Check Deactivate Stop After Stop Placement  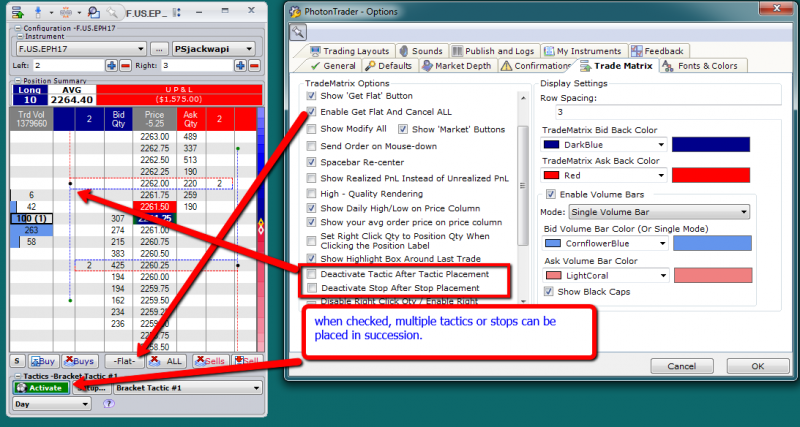(x=311, y=288)
